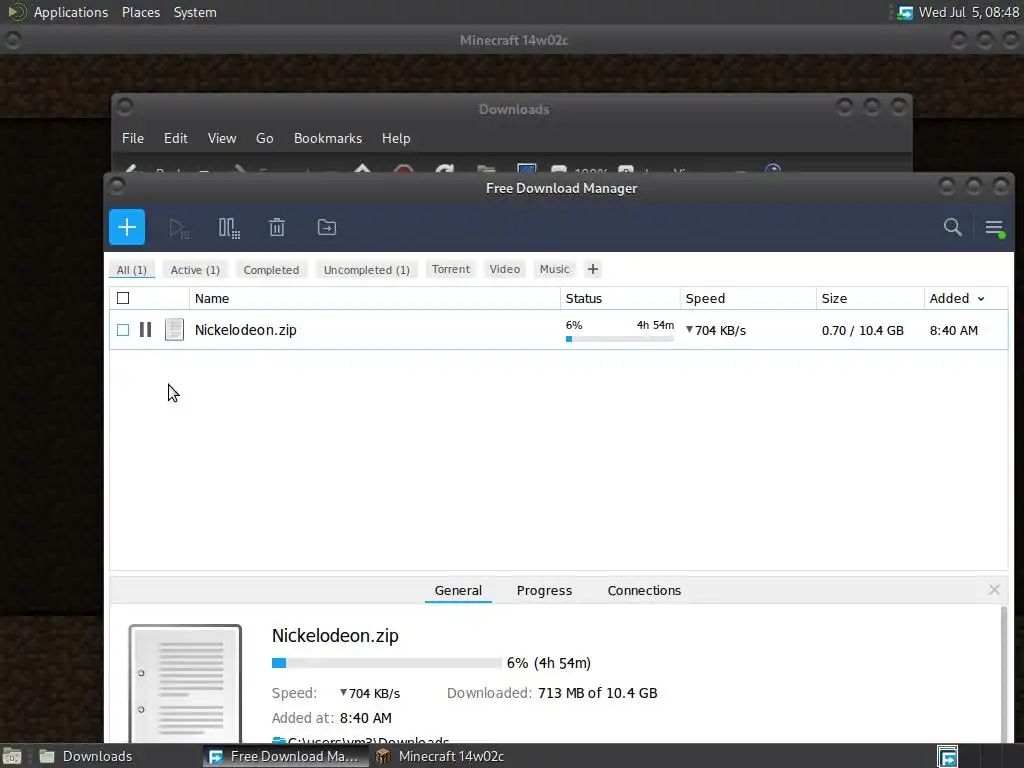Viewport: 1024px width, 768px height.
Task: Switch to the Connections details tab
Action: tap(644, 590)
